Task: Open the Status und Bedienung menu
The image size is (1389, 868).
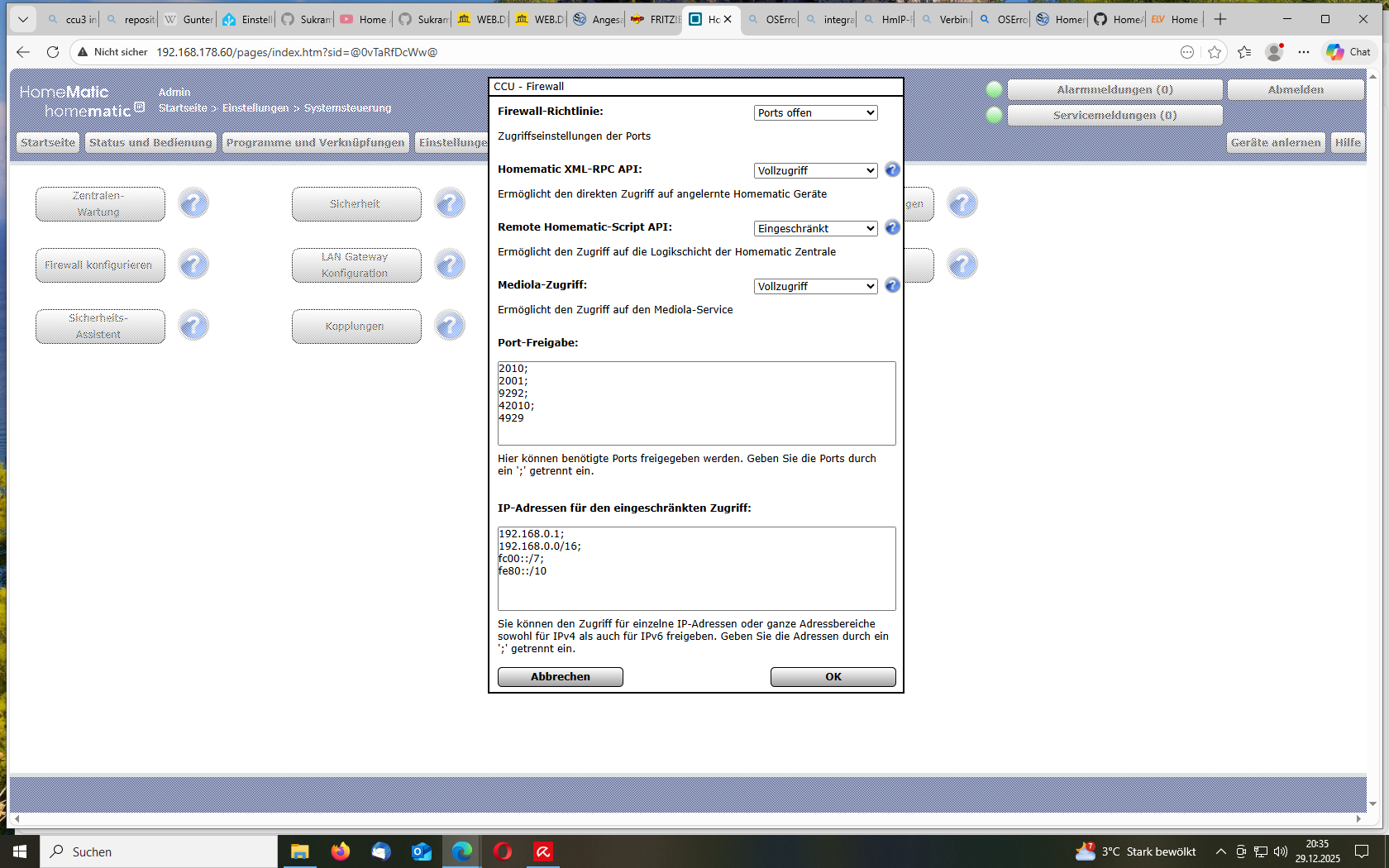Action: click(x=150, y=142)
